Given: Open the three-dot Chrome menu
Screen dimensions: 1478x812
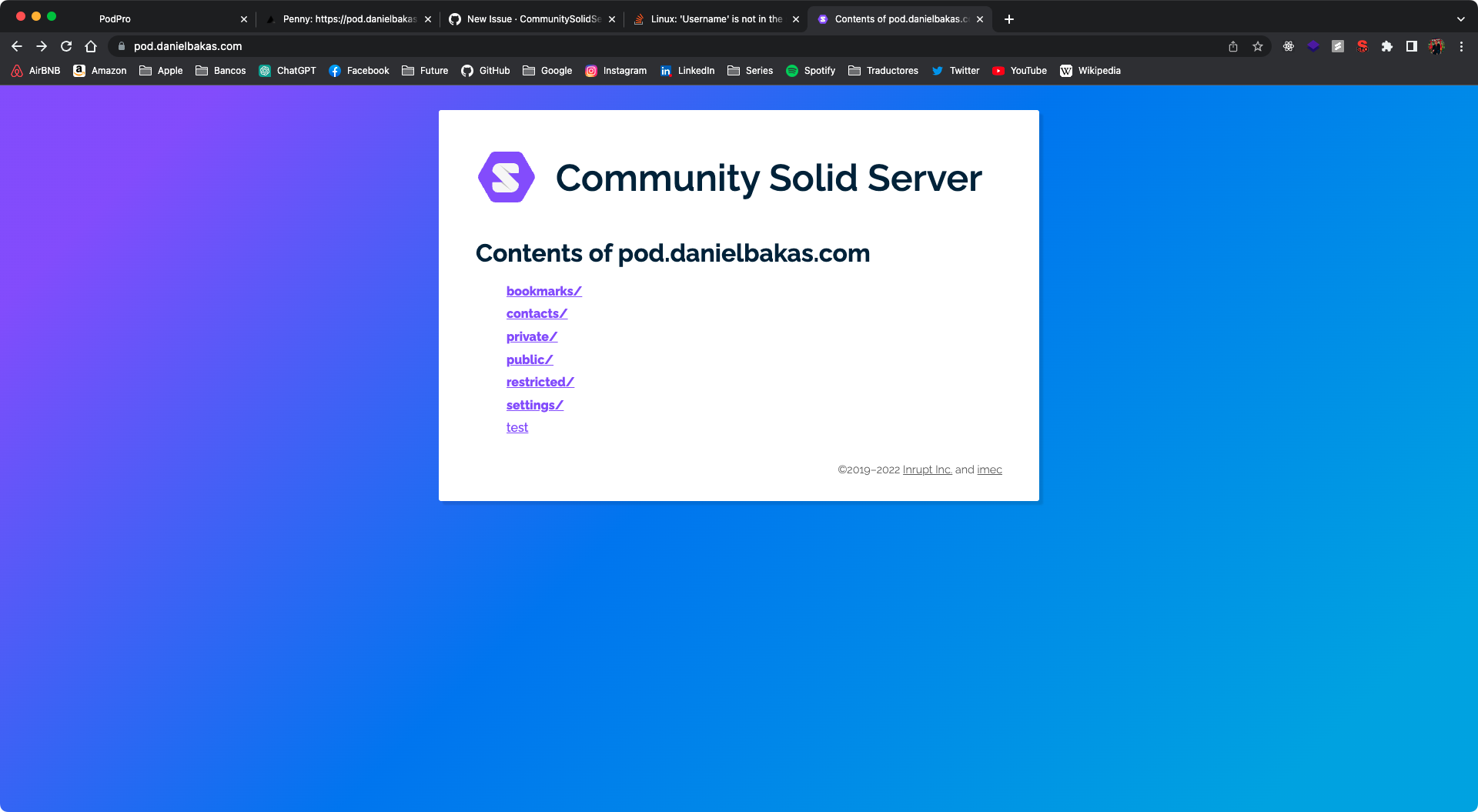Looking at the screenshot, I should click(1461, 46).
